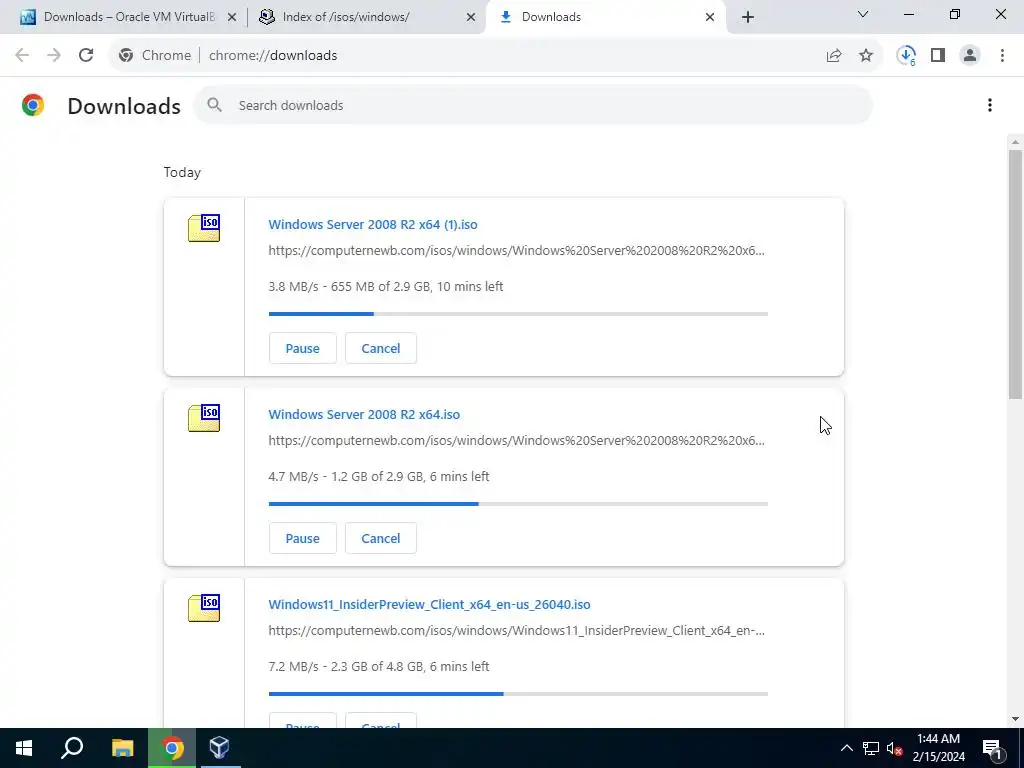Viewport: 1024px width, 768px height.
Task: Open VirtualBox from the taskbar
Action: [220, 748]
